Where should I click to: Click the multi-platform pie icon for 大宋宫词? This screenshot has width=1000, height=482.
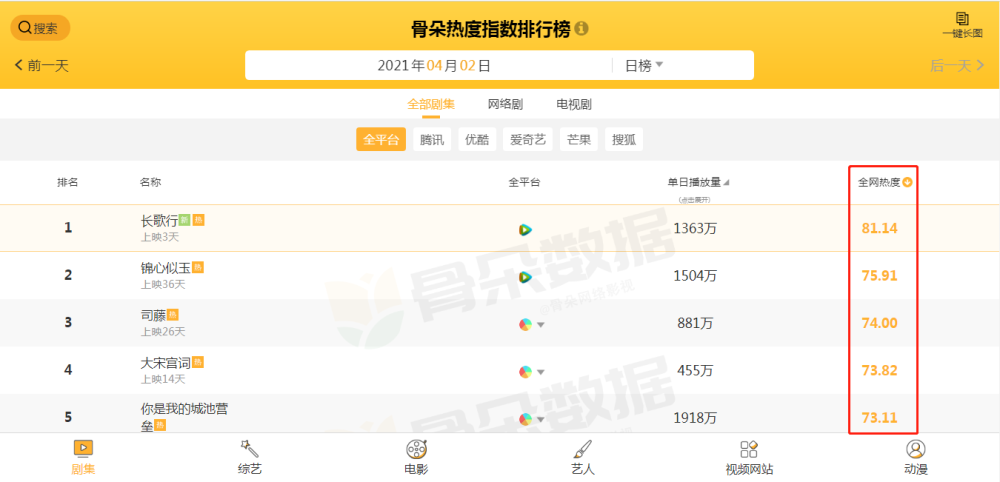pyautogui.click(x=525, y=372)
